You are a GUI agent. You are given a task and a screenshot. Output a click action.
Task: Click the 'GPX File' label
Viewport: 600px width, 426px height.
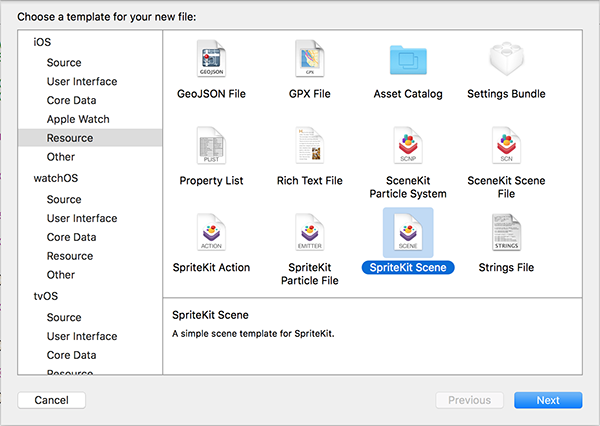pos(310,94)
